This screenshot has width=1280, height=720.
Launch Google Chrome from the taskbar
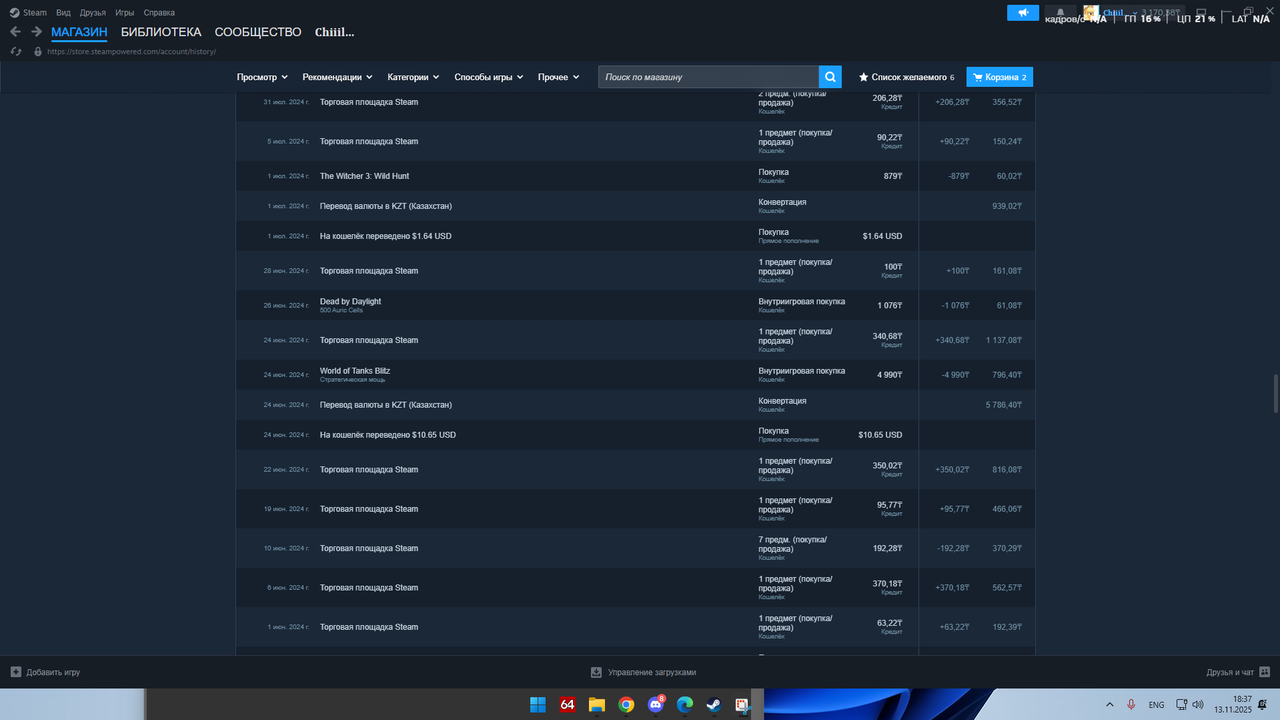click(x=626, y=704)
